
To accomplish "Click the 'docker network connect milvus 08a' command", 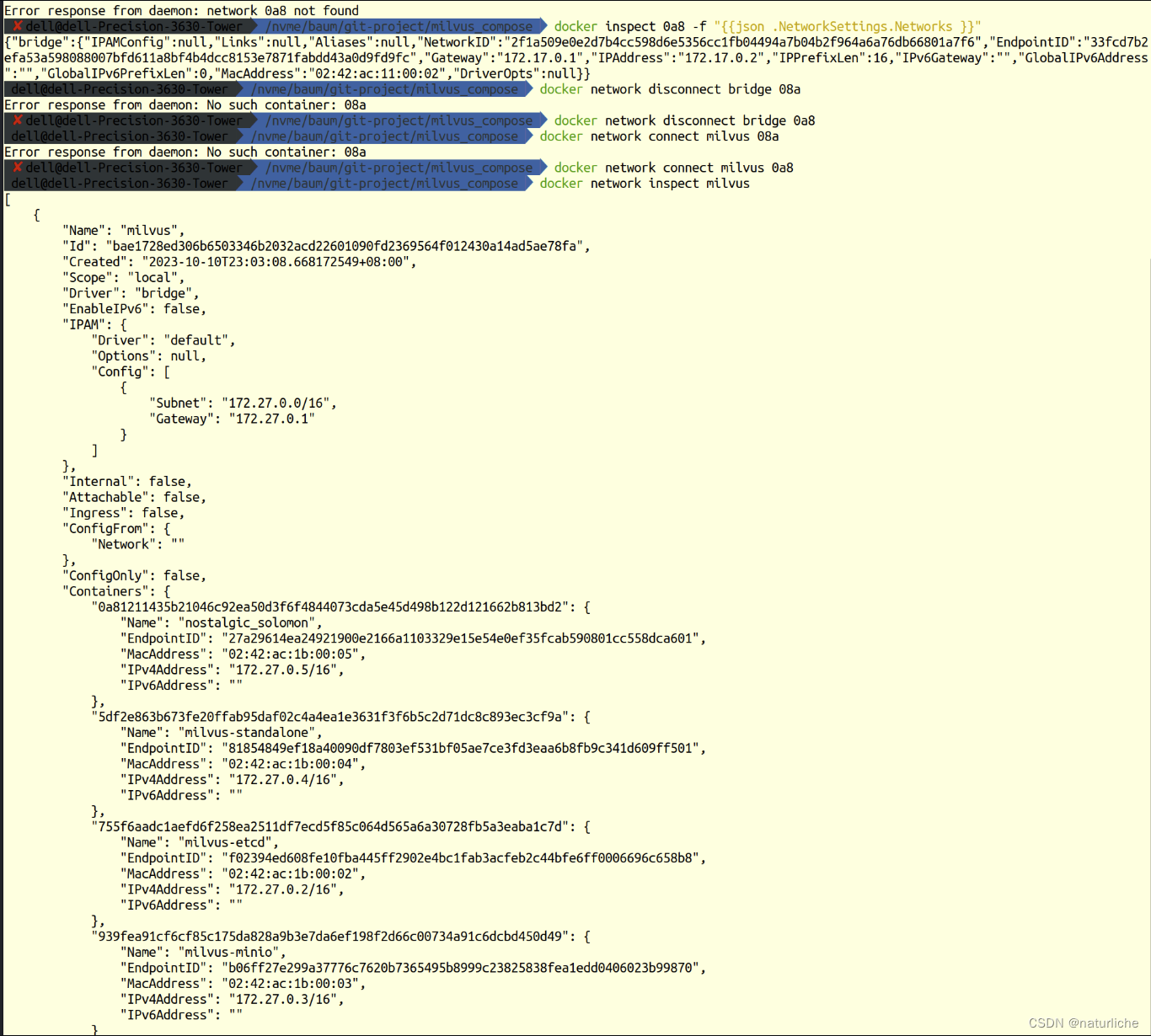I will tap(659, 136).
